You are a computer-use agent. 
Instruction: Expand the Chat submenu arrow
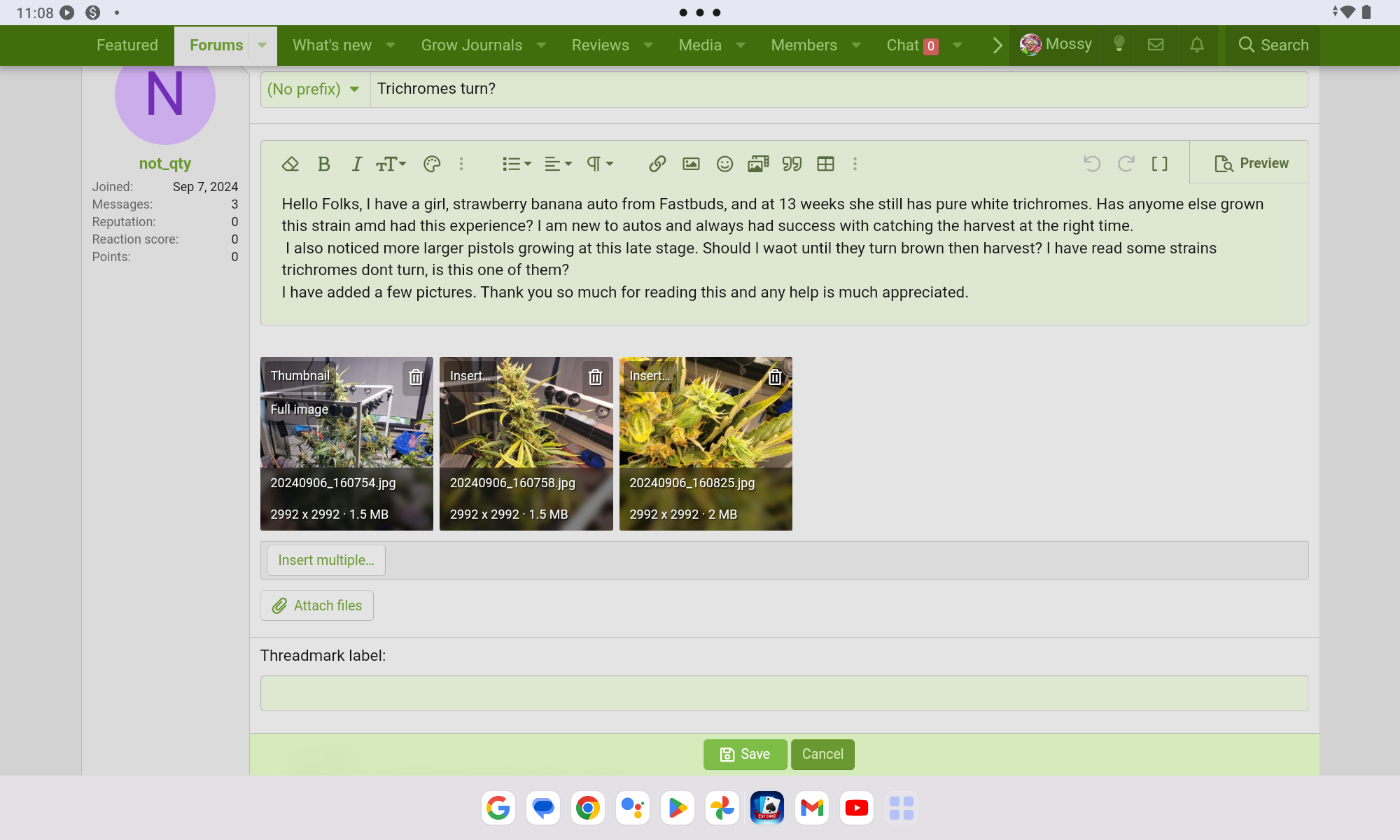[958, 45]
